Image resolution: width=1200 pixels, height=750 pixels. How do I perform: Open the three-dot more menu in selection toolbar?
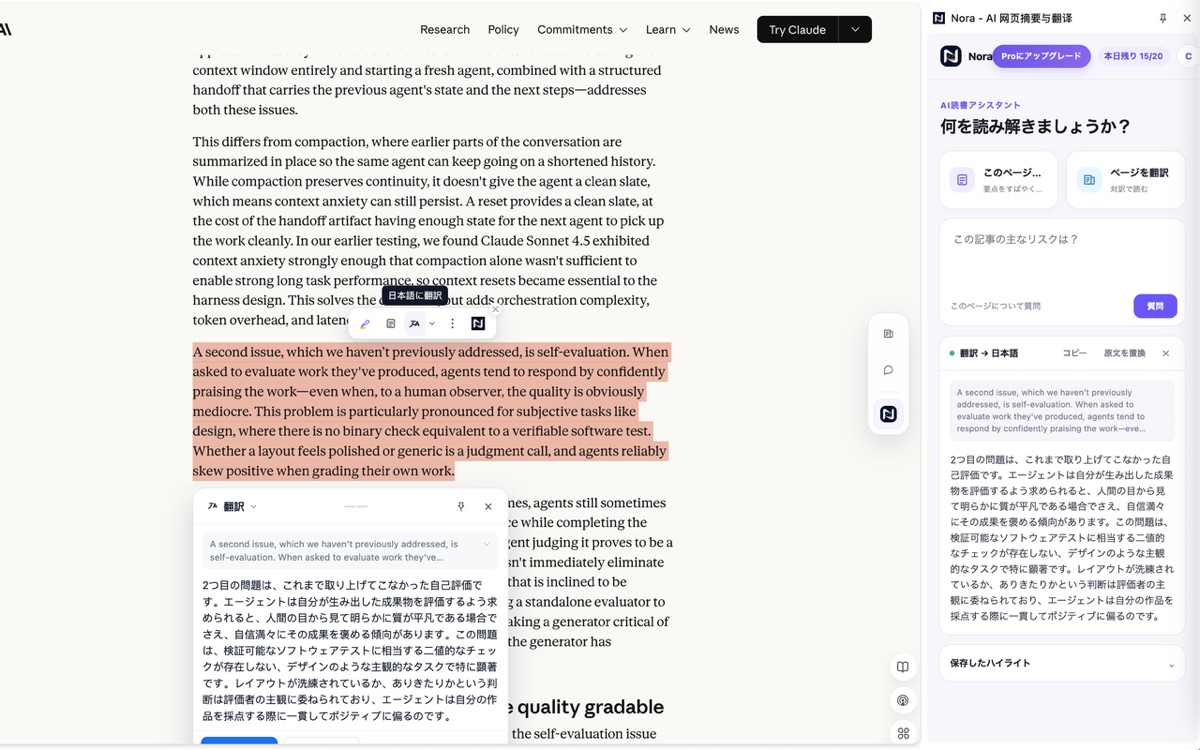point(452,324)
